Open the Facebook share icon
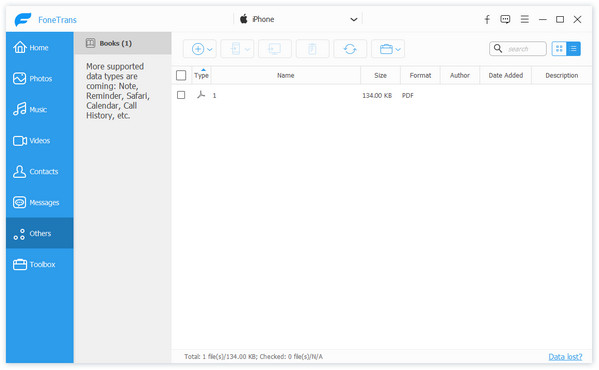Image resolution: width=599 pixels, height=370 pixels. point(487,19)
